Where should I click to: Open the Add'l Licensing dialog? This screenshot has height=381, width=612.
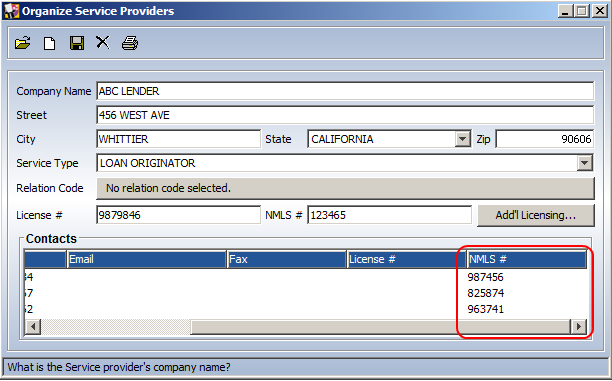(536, 215)
